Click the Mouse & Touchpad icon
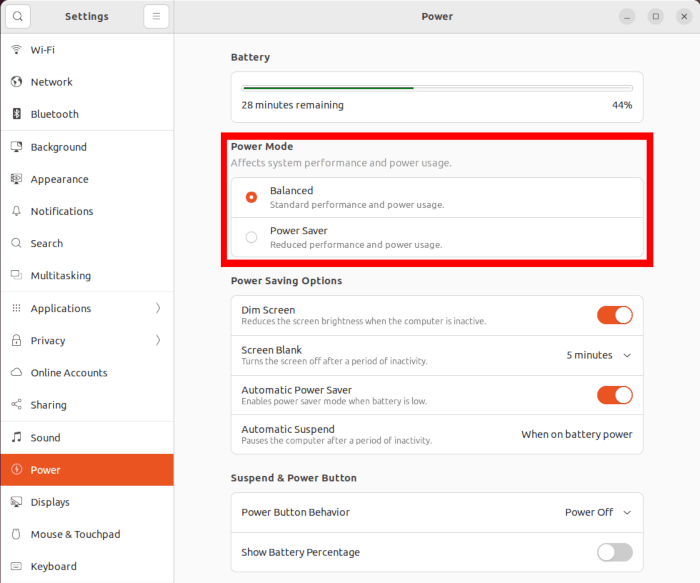 [17, 534]
